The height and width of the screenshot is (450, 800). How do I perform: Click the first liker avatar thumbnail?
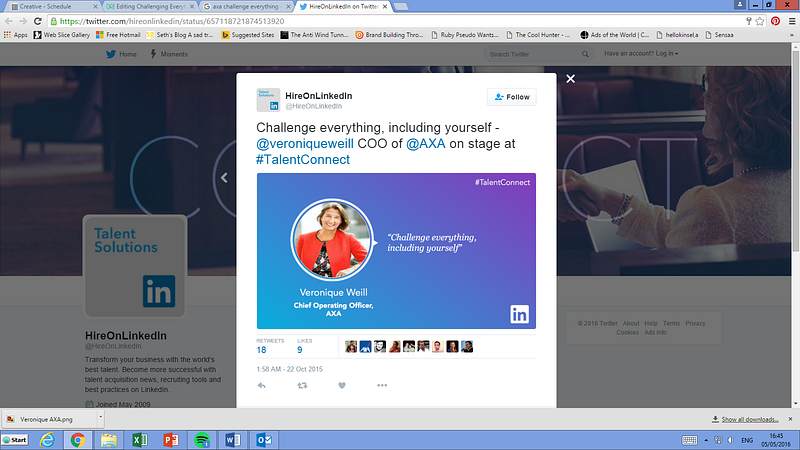point(351,347)
